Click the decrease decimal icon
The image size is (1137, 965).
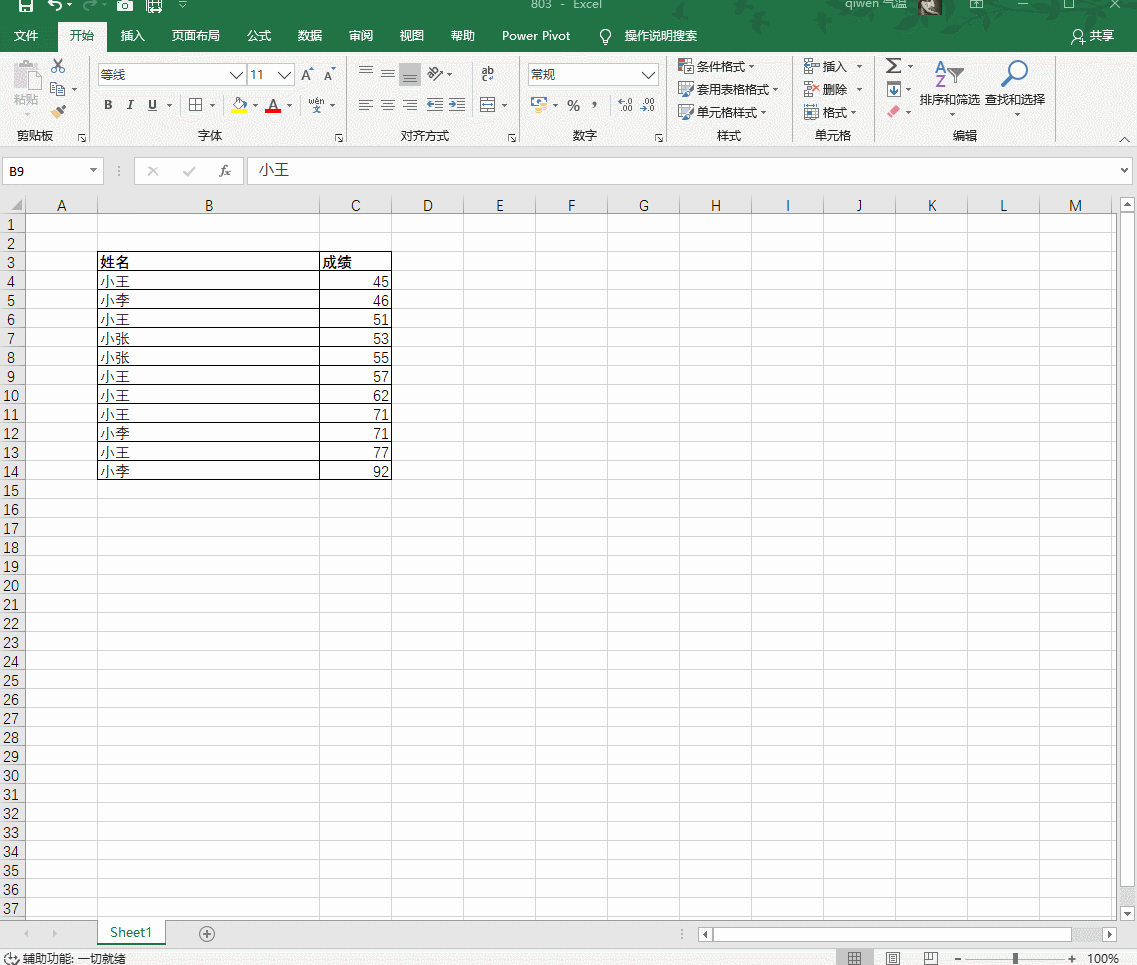648,105
